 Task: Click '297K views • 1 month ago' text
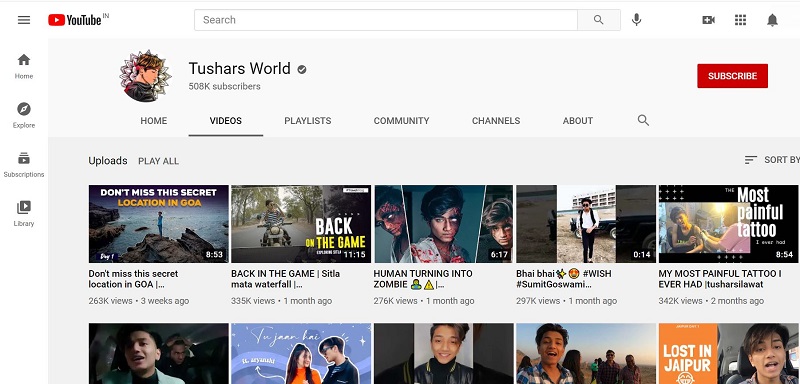(x=566, y=301)
